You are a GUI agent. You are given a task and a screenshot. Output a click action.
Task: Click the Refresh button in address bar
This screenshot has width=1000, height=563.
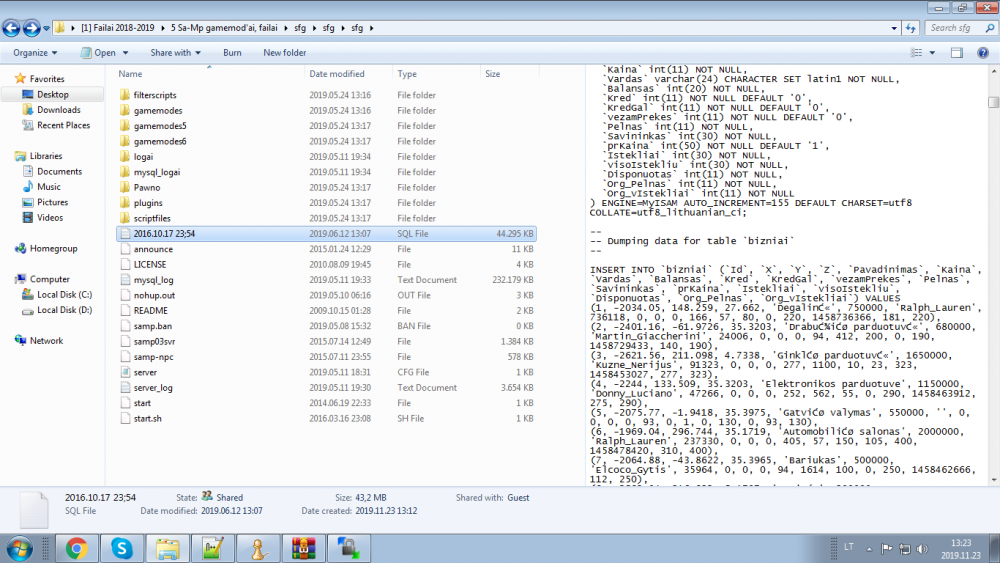910,28
